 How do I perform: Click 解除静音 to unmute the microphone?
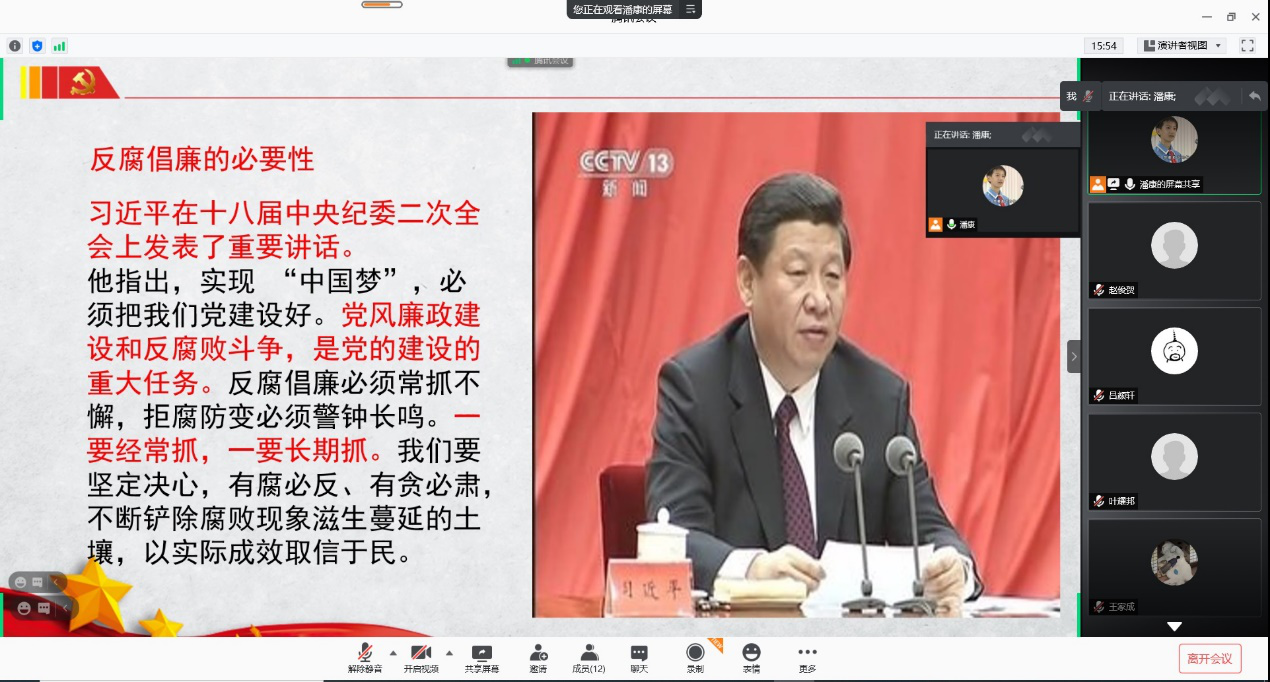click(x=363, y=657)
